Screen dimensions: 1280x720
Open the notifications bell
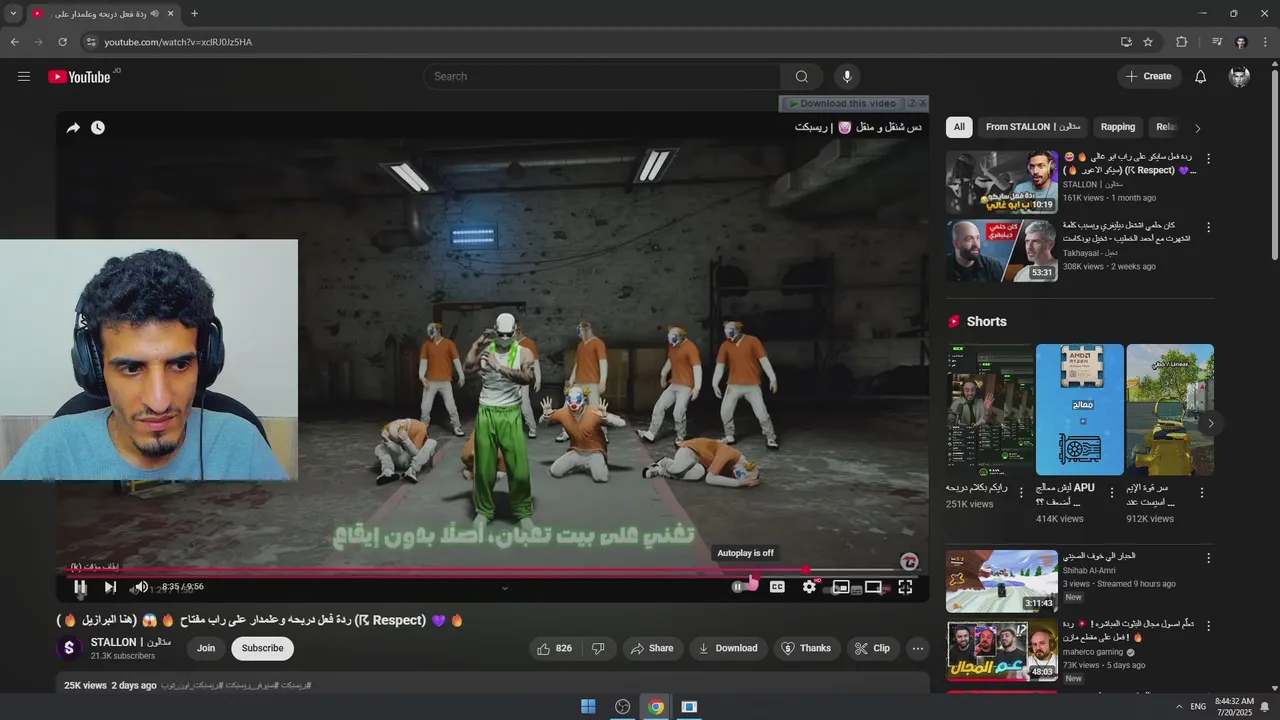pyautogui.click(x=1201, y=77)
